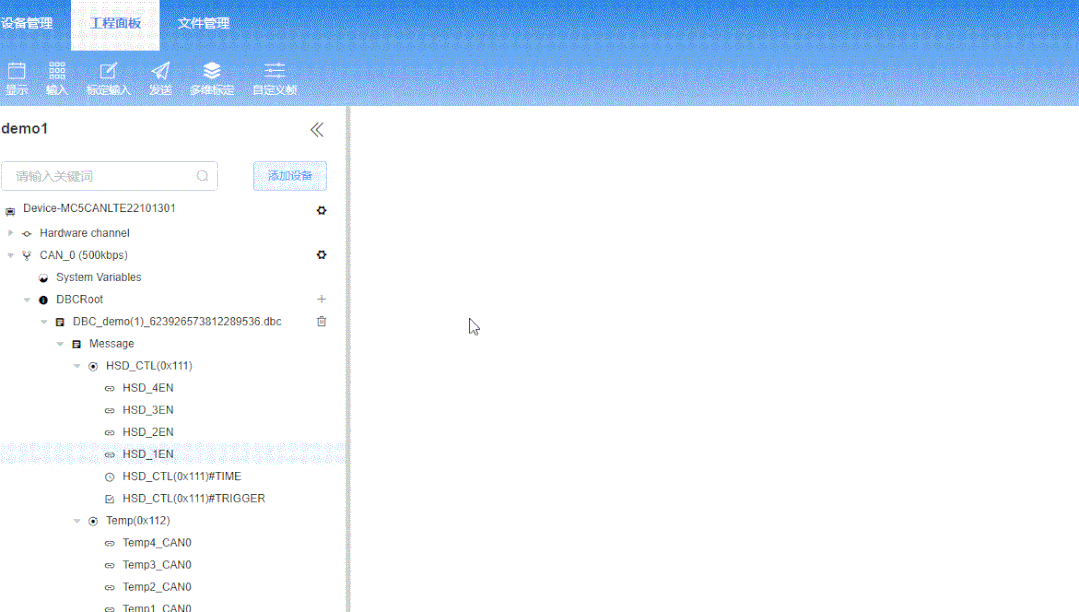Click the 添加设备 button

[290, 176]
